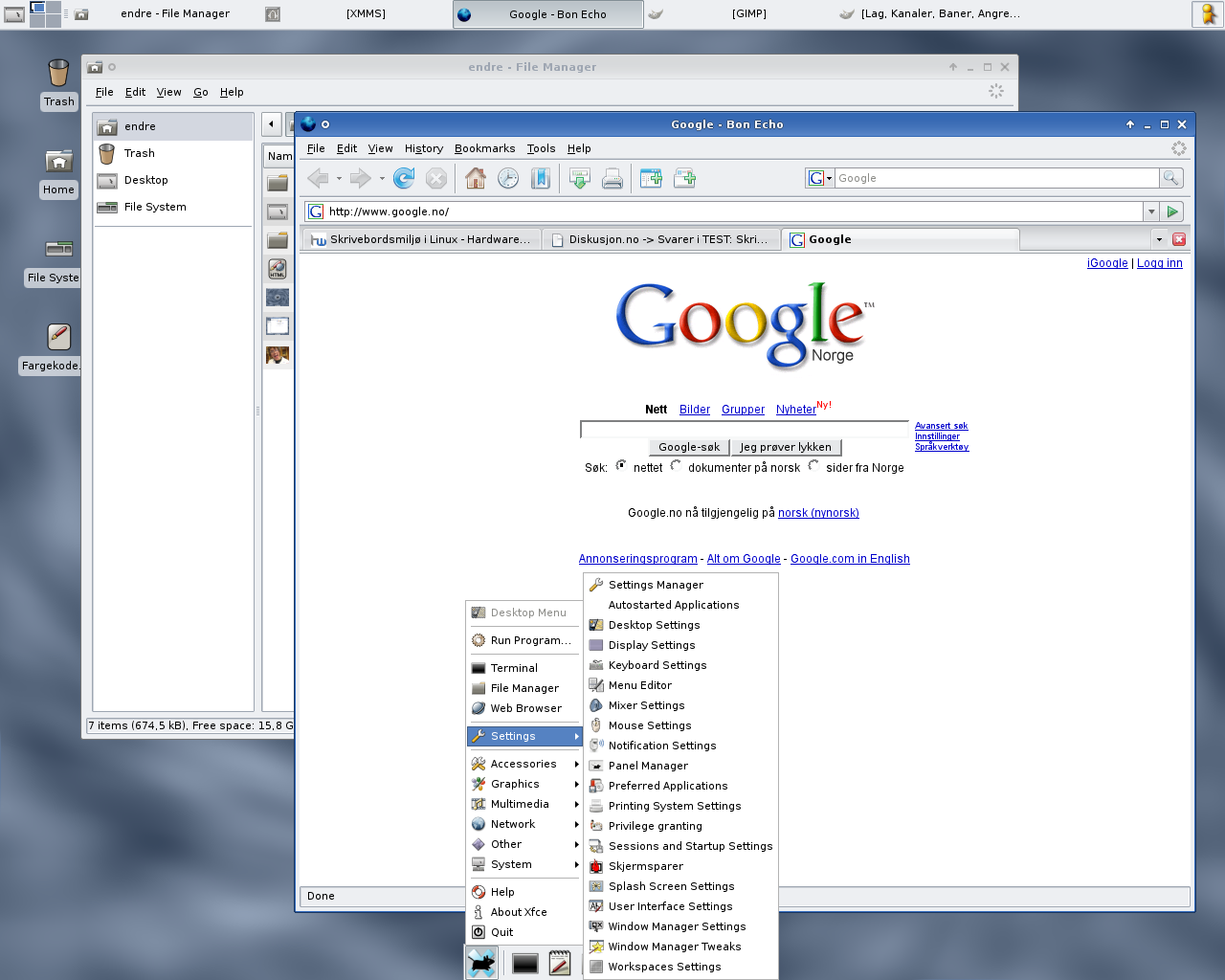This screenshot has height=980, width=1225.
Task: Select 'dokumenter på norsk' radio button
Action: pos(676,466)
